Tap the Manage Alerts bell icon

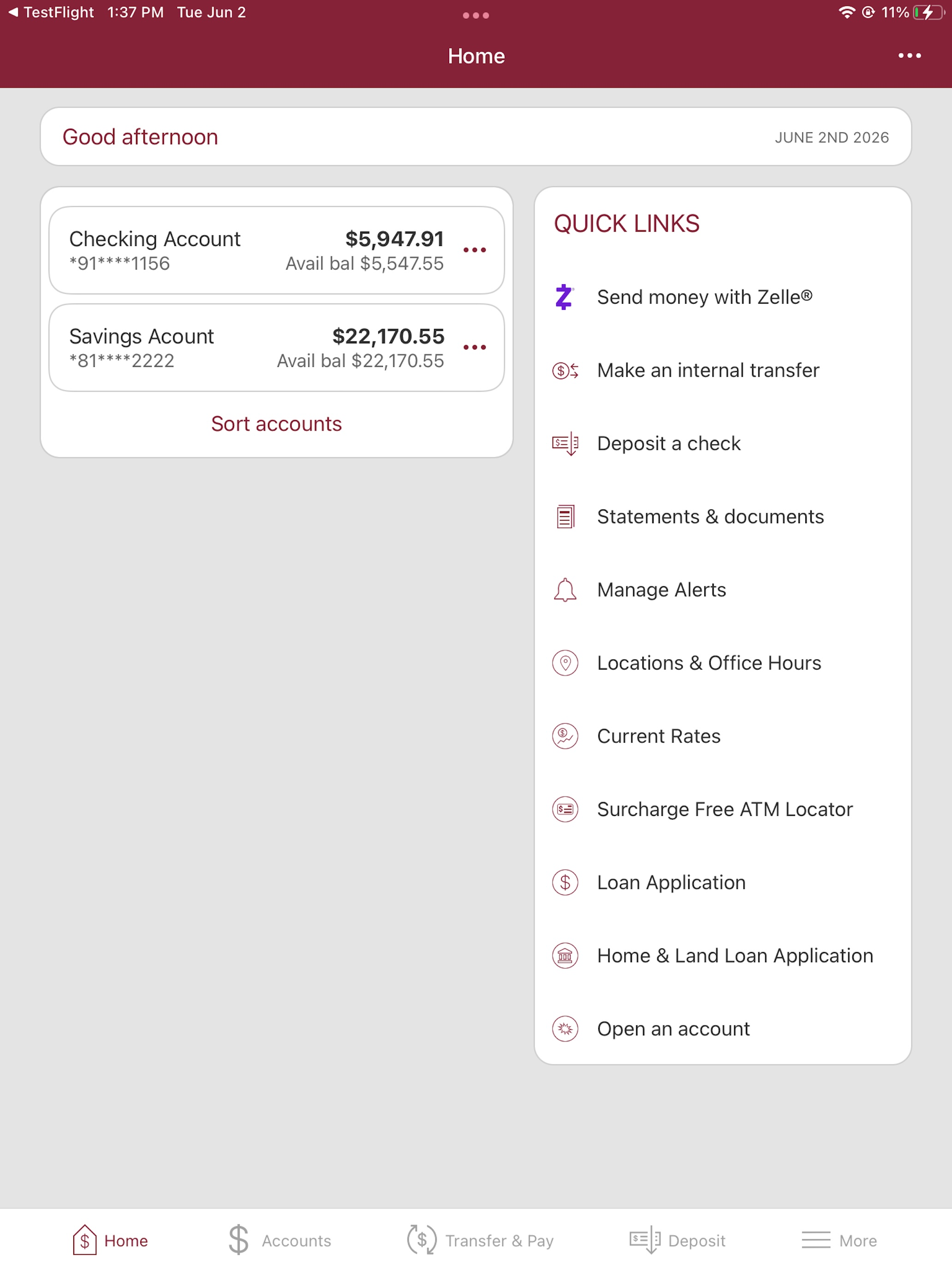click(x=565, y=590)
